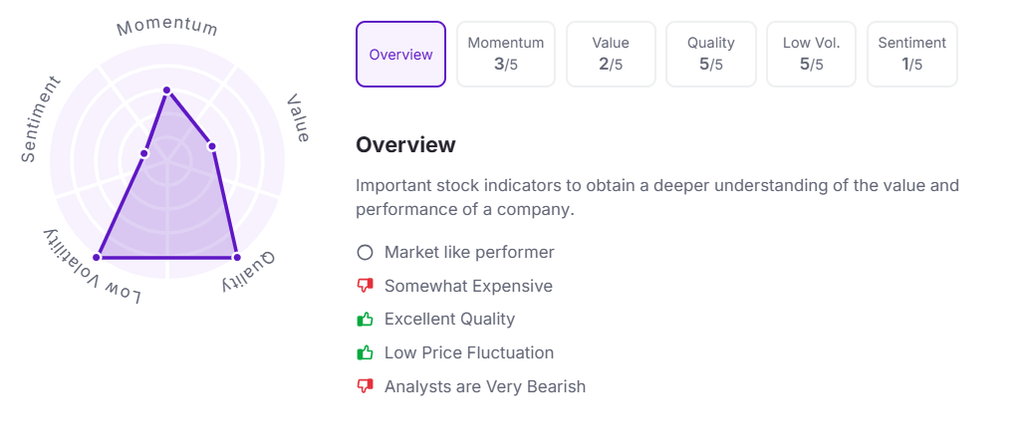
Task: Click the Momentum data point on radar chart
Action: pos(167,91)
